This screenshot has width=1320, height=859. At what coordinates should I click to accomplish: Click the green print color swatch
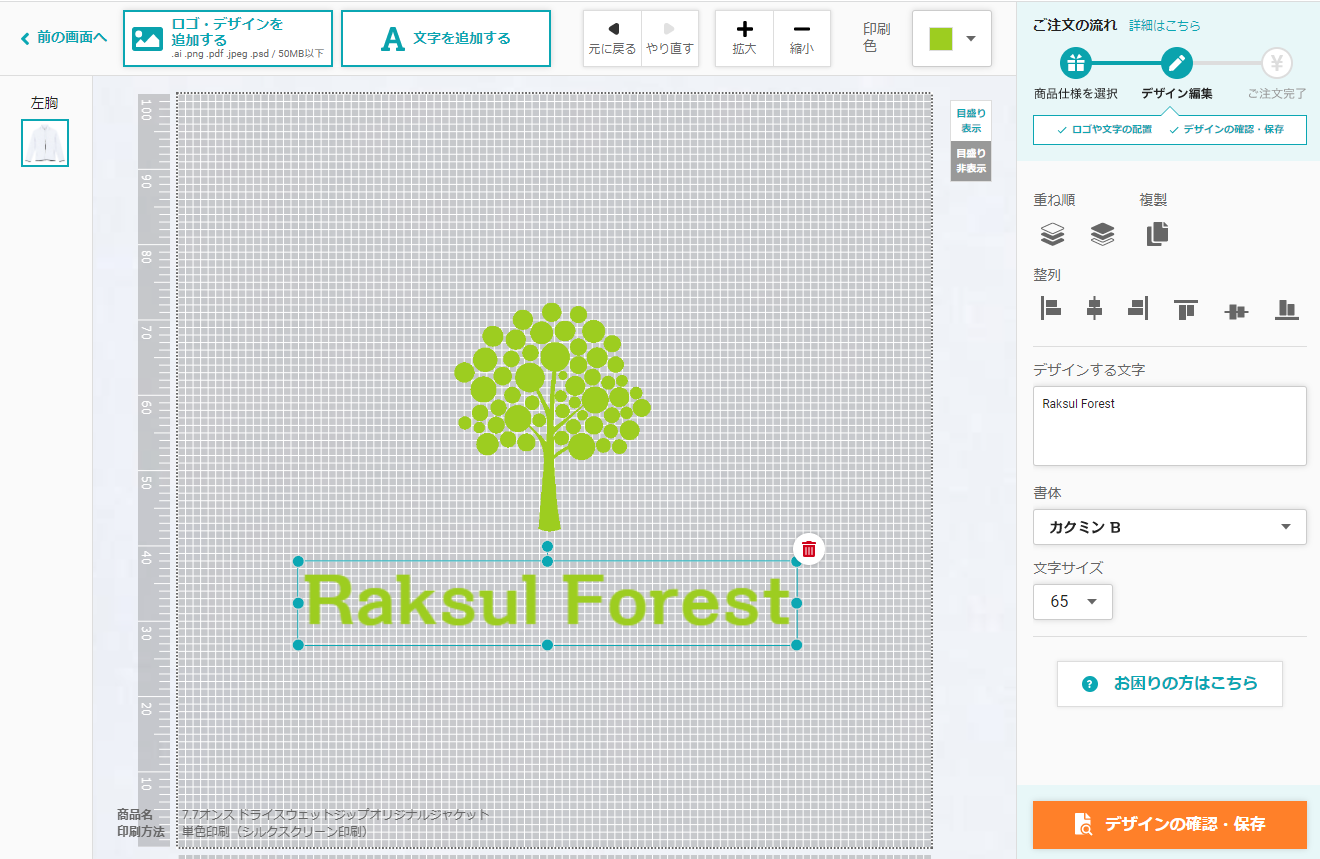click(940, 38)
